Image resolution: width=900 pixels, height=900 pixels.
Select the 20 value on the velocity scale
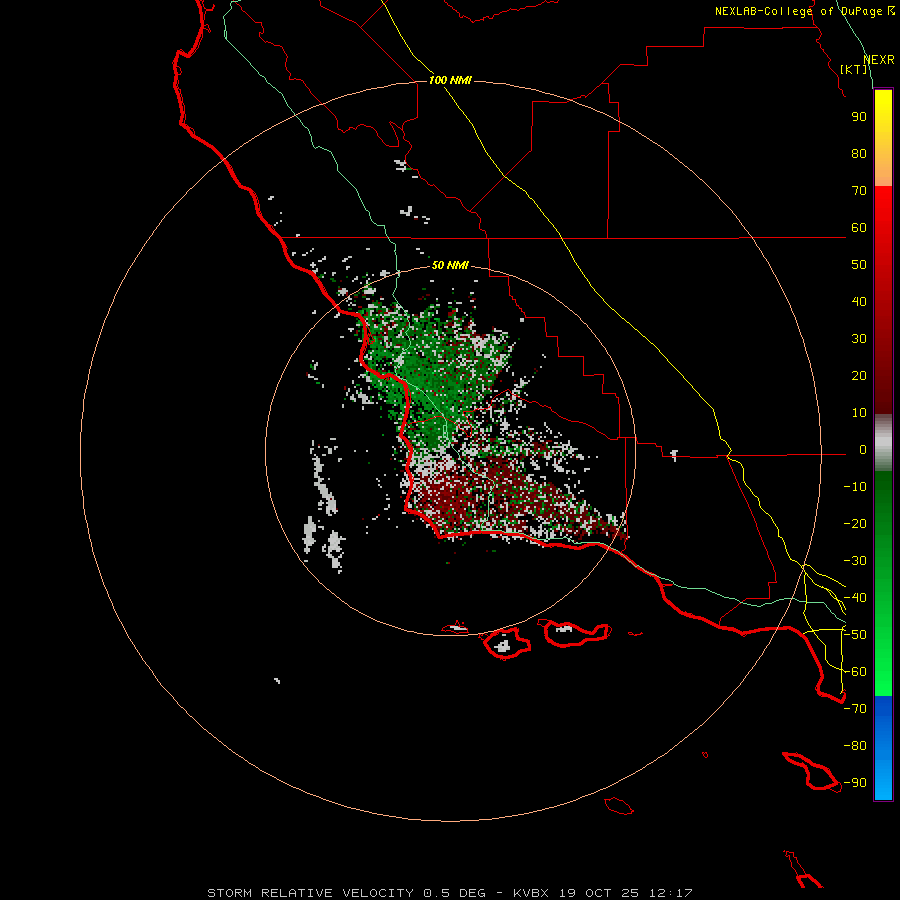coord(859,375)
